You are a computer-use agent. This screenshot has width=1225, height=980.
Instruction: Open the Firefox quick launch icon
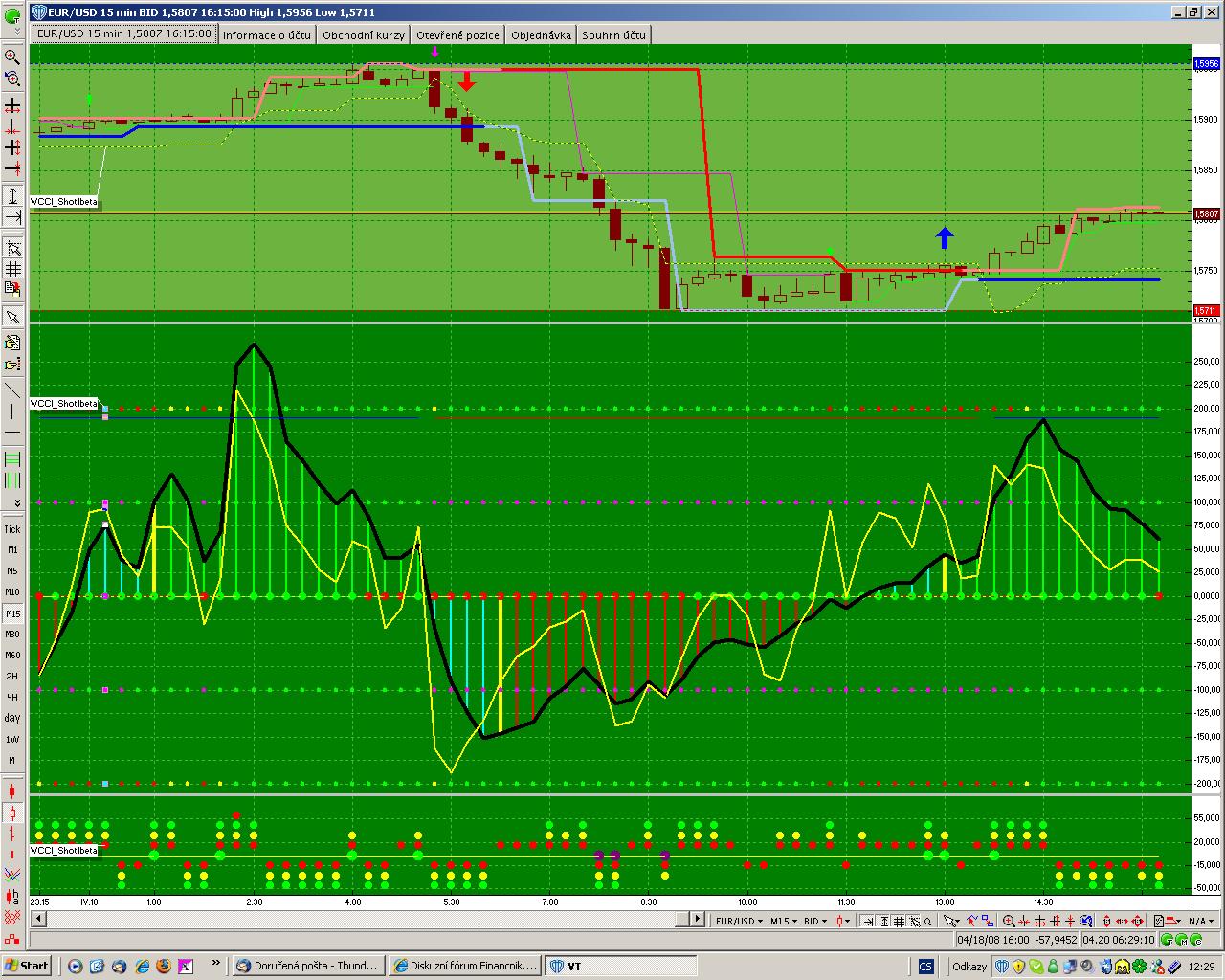coord(164,966)
